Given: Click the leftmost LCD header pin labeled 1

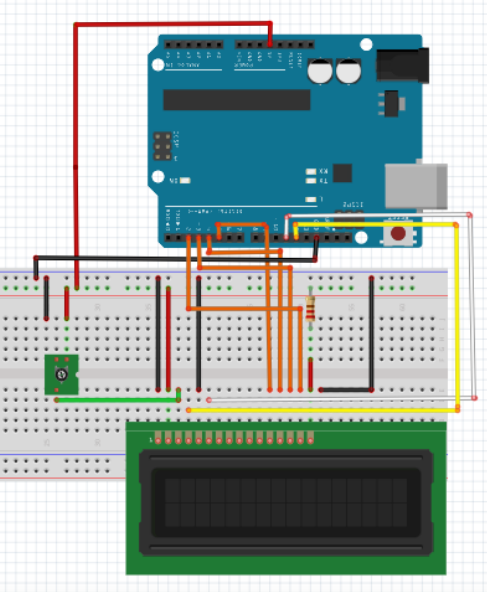Looking at the screenshot, I should click(158, 439).
